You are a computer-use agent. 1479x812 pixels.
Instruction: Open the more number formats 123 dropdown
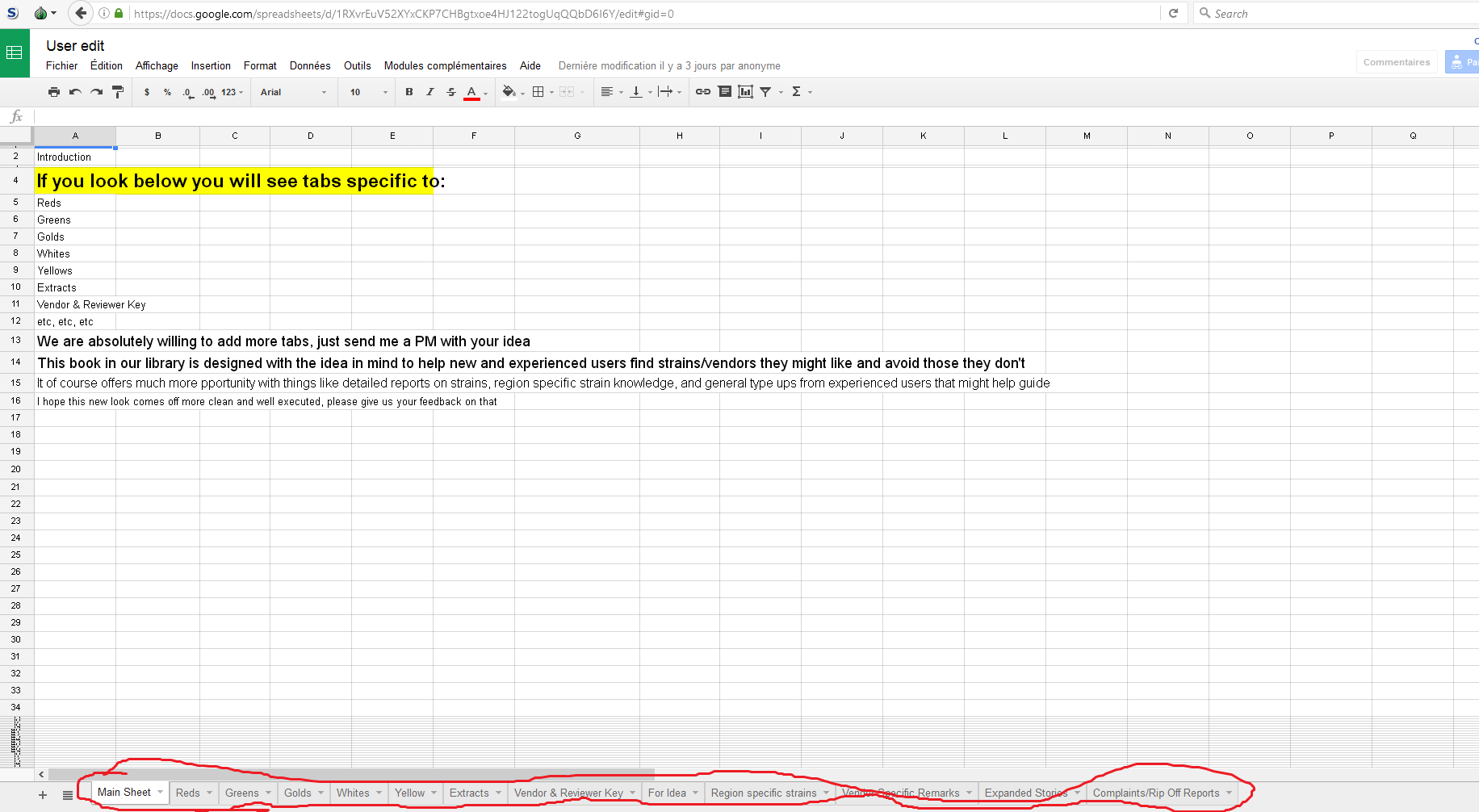tap(233, 92)
